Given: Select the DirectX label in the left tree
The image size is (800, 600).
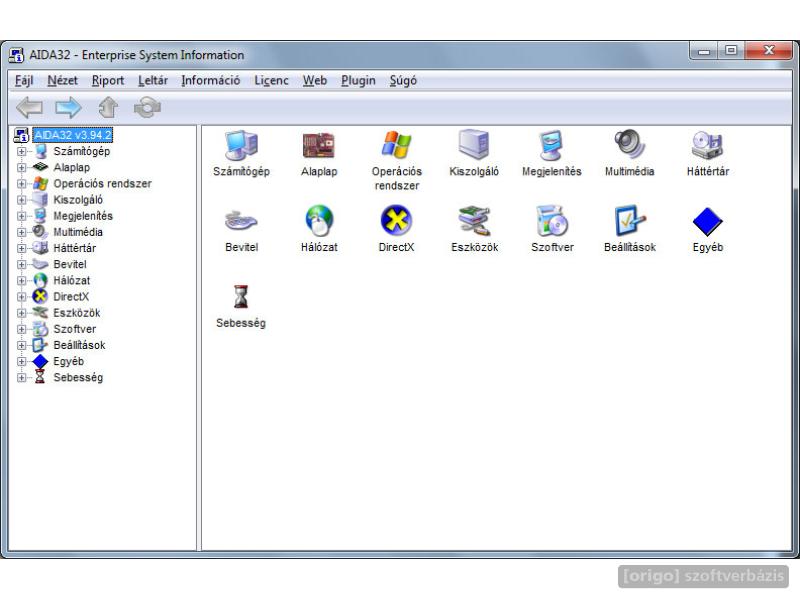Looking at the screenshot, I should (71, 297).
